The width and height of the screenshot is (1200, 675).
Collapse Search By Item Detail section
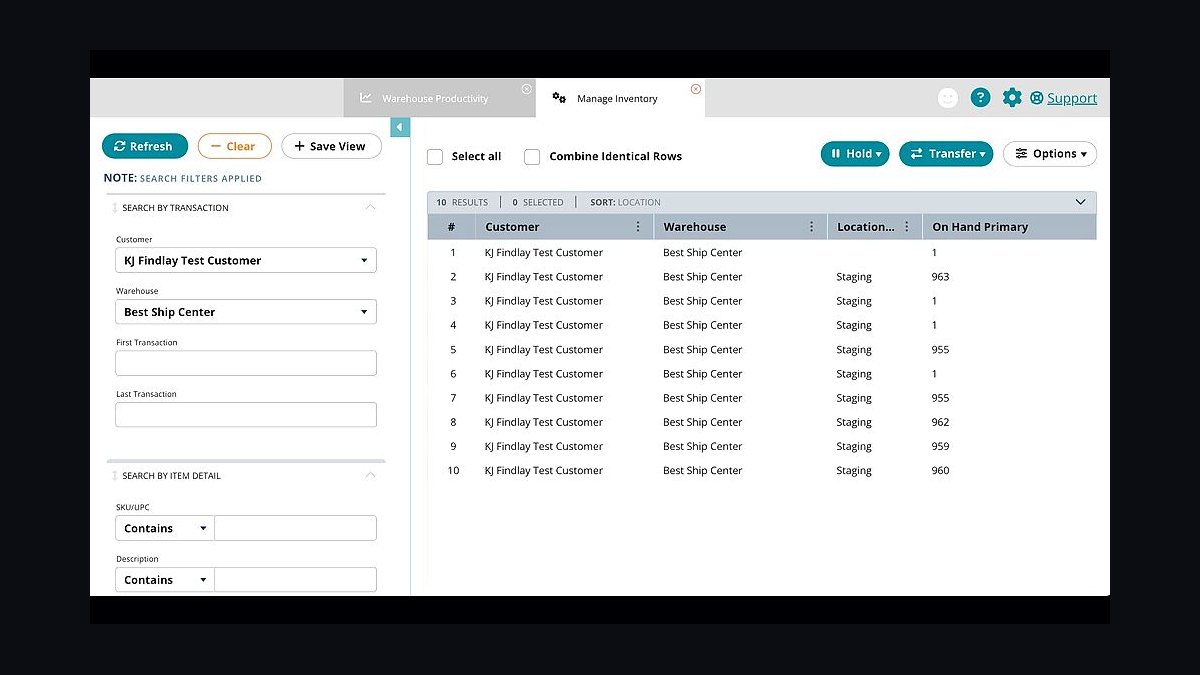370,476
